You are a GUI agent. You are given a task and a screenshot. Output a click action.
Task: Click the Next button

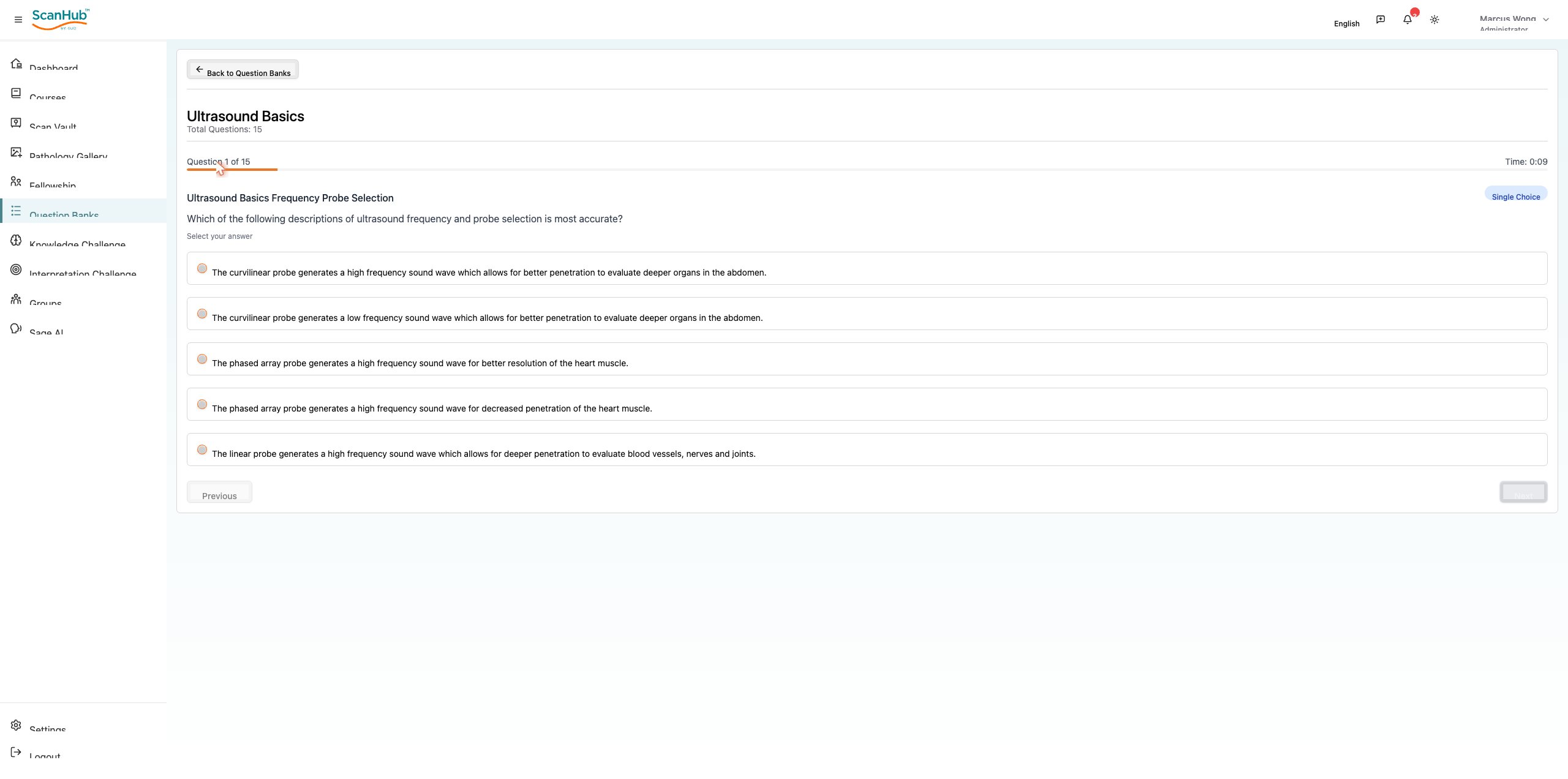pos(1523,492)
